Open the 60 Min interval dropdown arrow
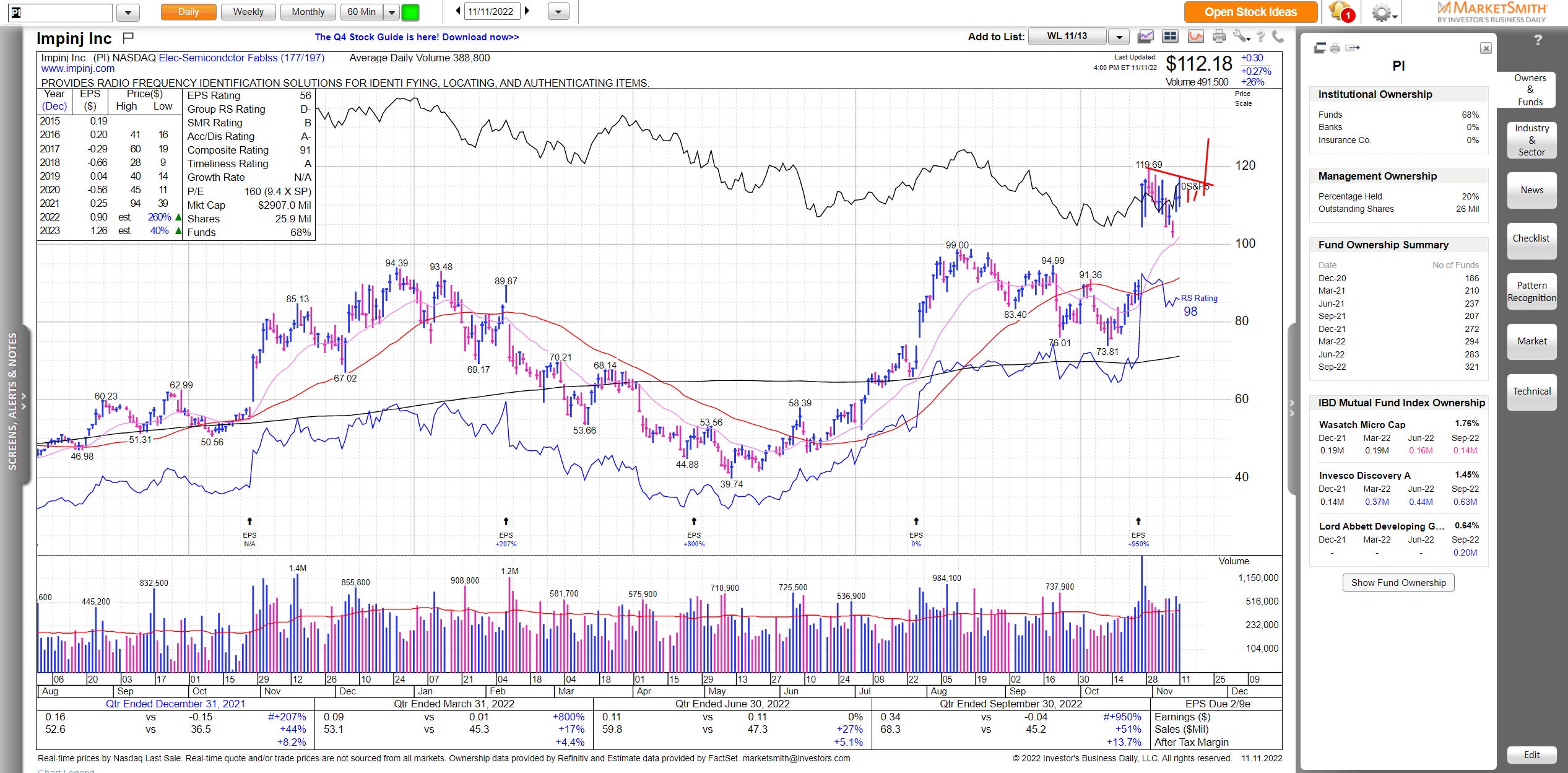The width and height of the screenshot is (1568, 773). pos(391,12)
